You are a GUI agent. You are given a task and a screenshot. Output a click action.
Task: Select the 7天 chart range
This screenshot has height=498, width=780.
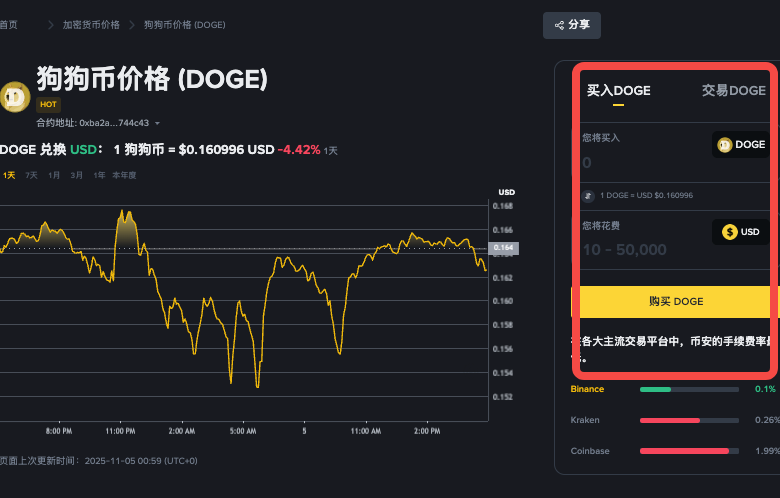[x=31, y=175]
